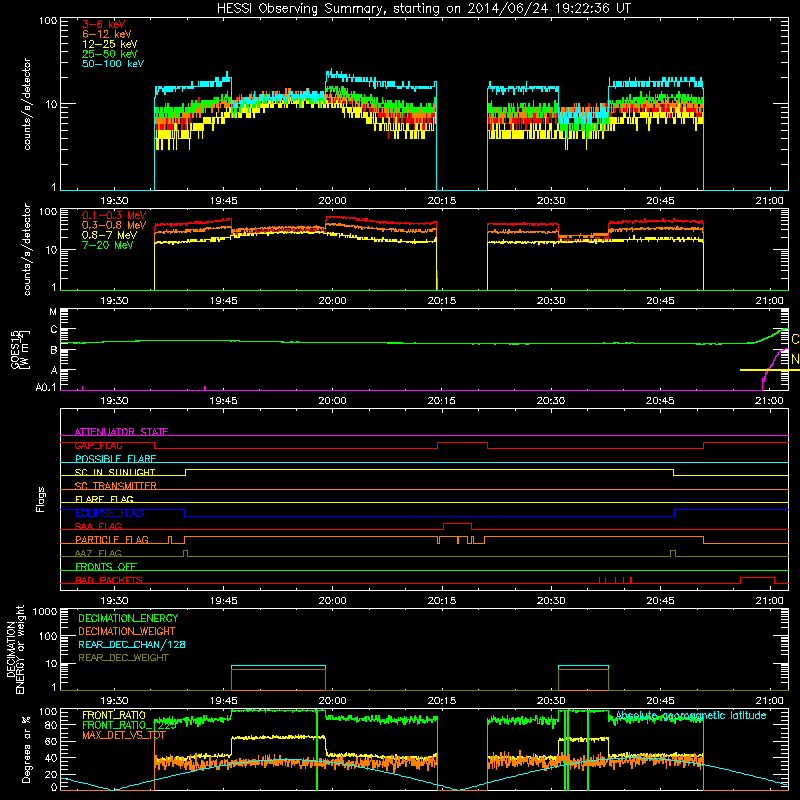
Task: Click the GOES15 axis label
Action: pos(15,349)
